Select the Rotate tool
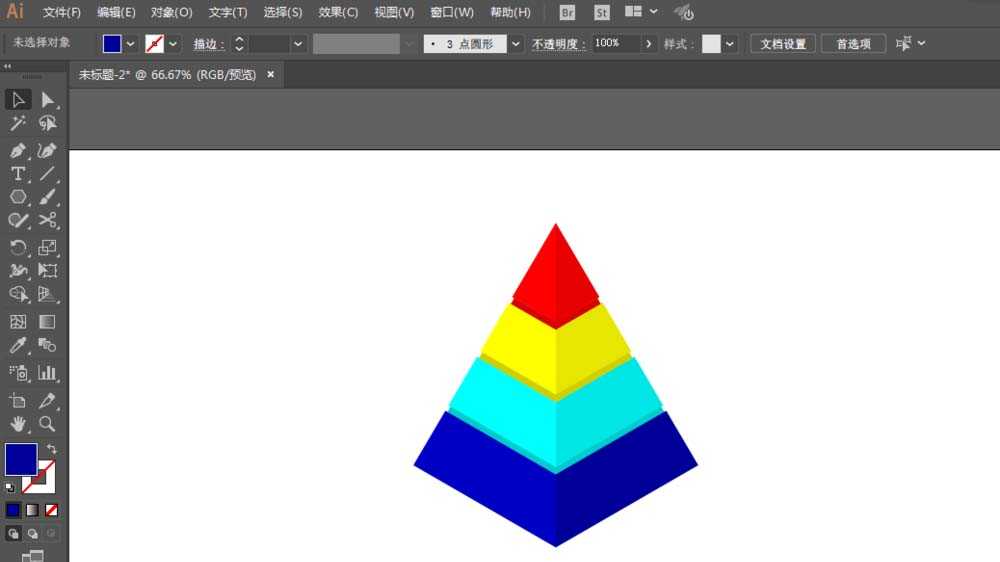Image resolution: width=1000 pixels, height=562 pixels. click(x=18, y=248)
